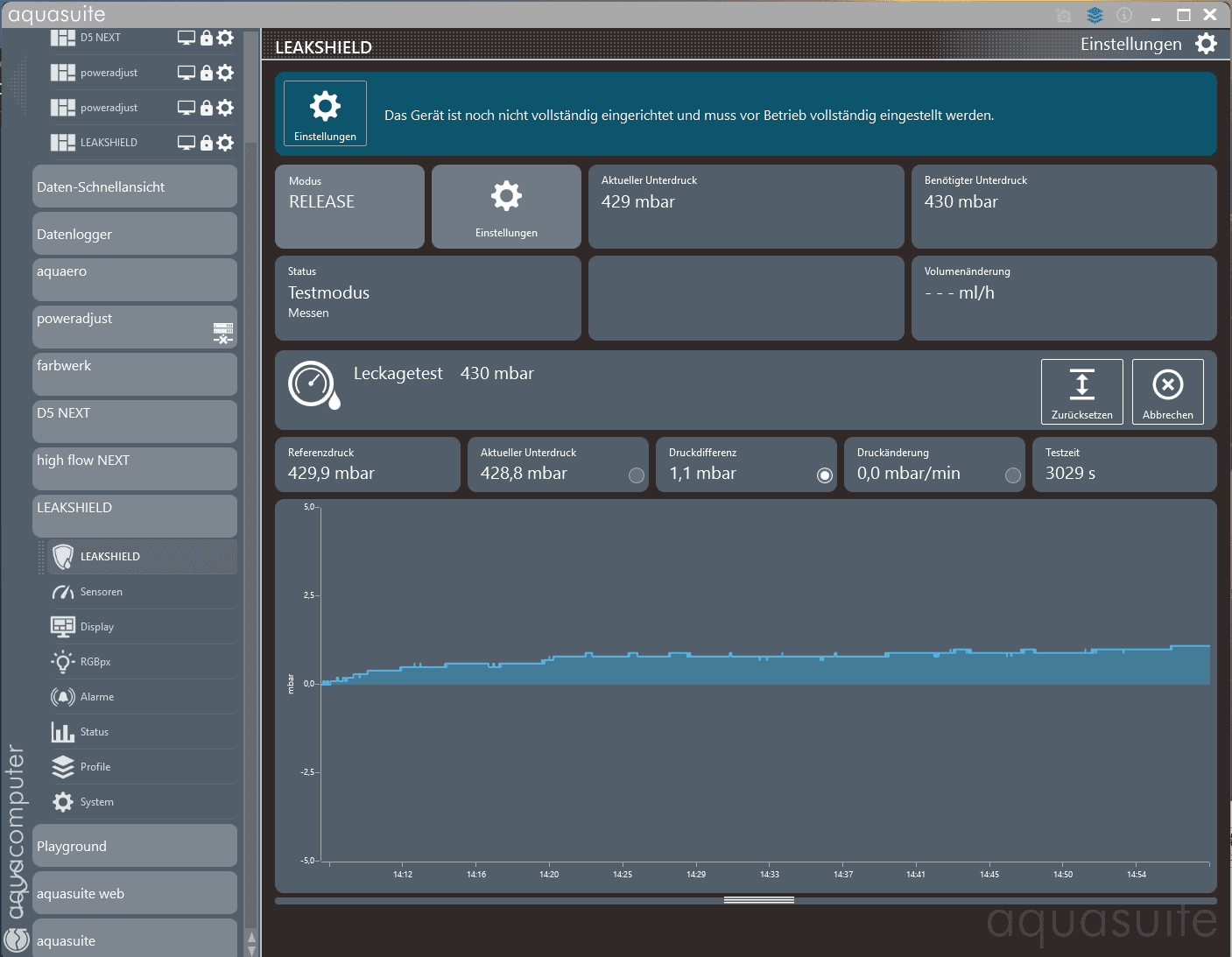This screenshot has width=1232, height=957.
Task: Open Status bar-chart page in sidebar
Action: pos(140,732)
